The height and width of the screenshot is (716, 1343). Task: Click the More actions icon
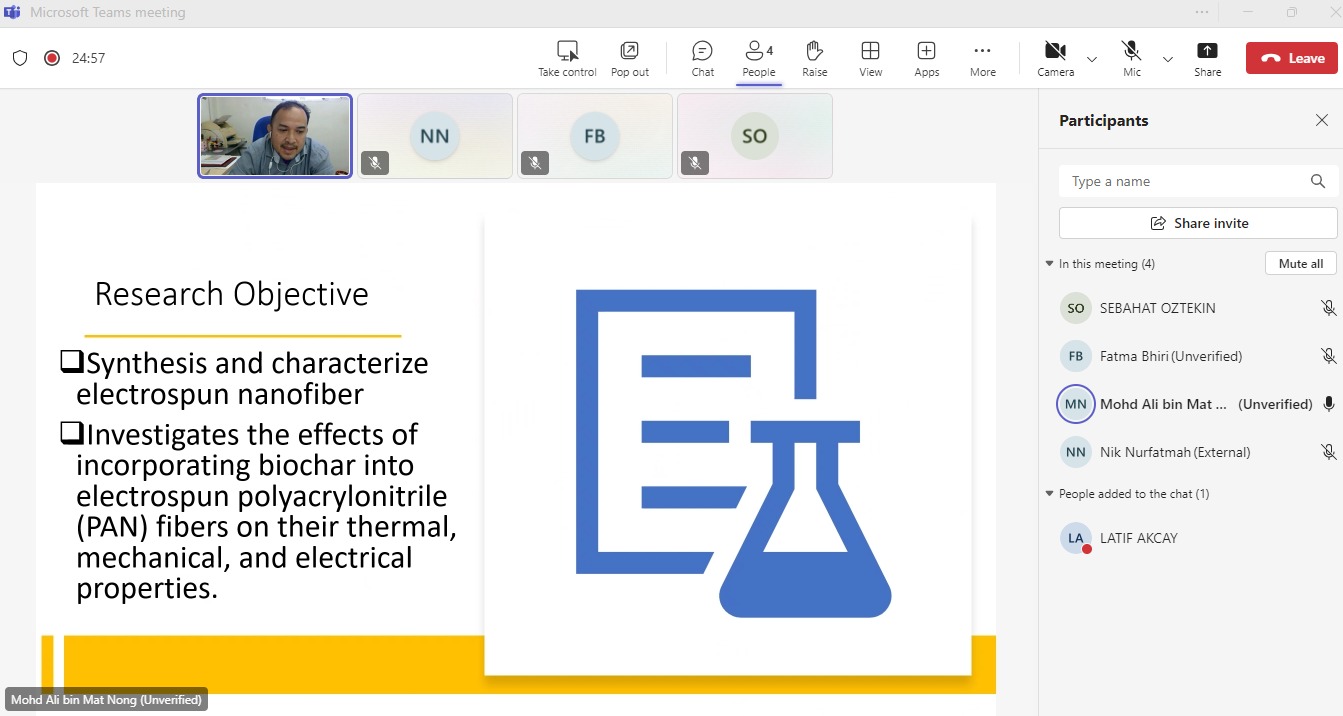pyautogui.click(x=982, y=51)
